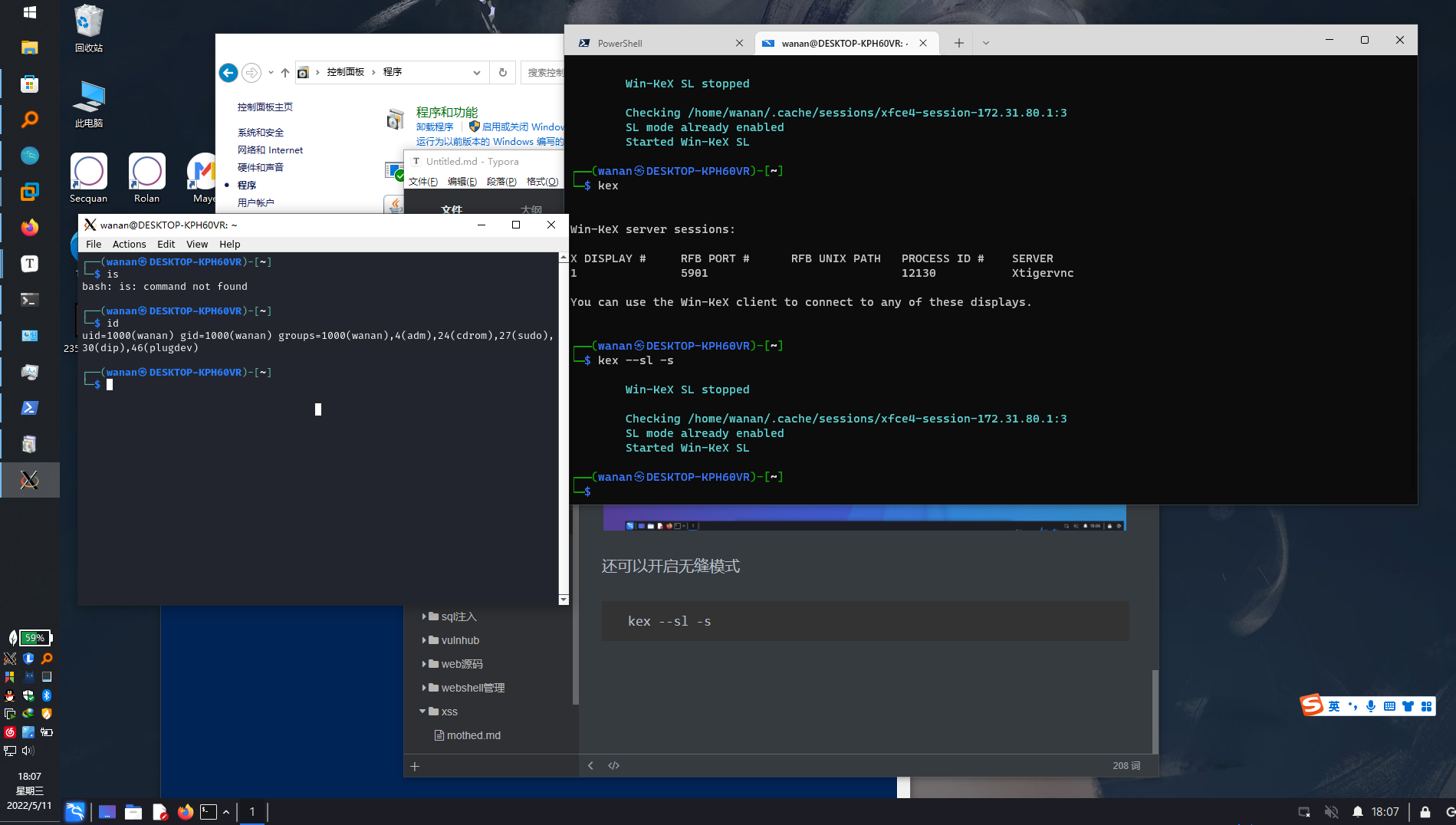Click the Control Panel back button
The width and height of the screenshot is (1456, 825).
(x=228, y=72)
